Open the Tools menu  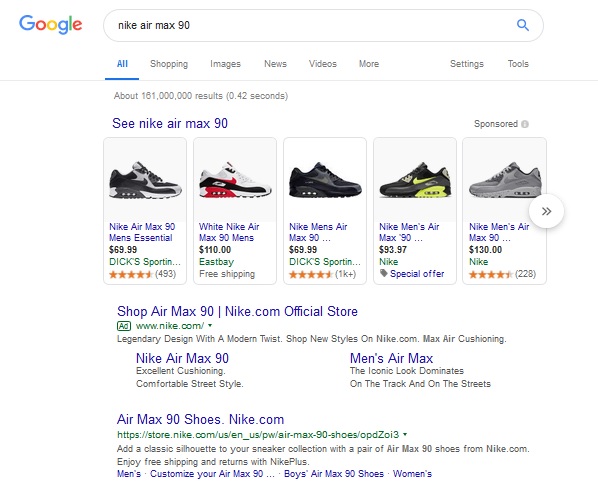518,64
